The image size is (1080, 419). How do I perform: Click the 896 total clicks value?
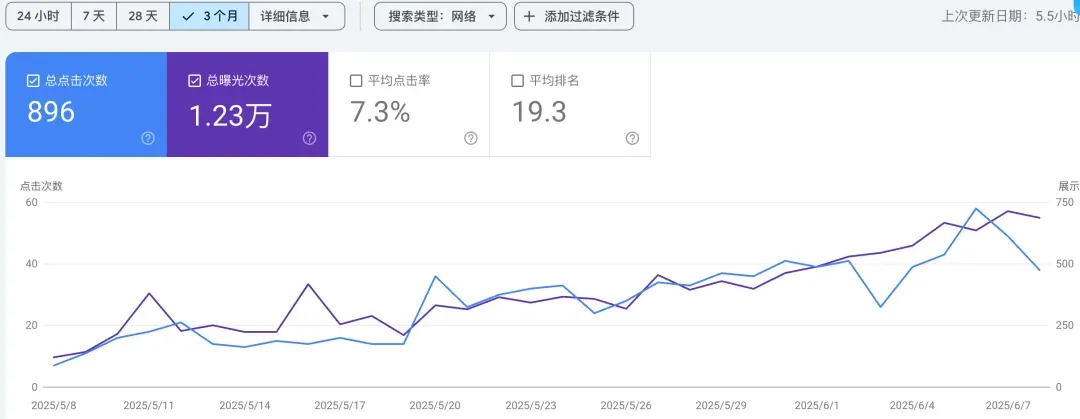tap(51, 112)
